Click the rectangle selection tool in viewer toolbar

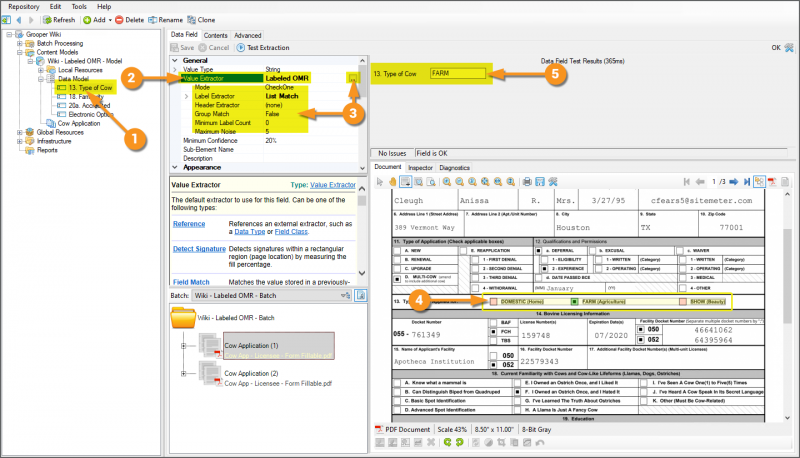tap(405, 182)
